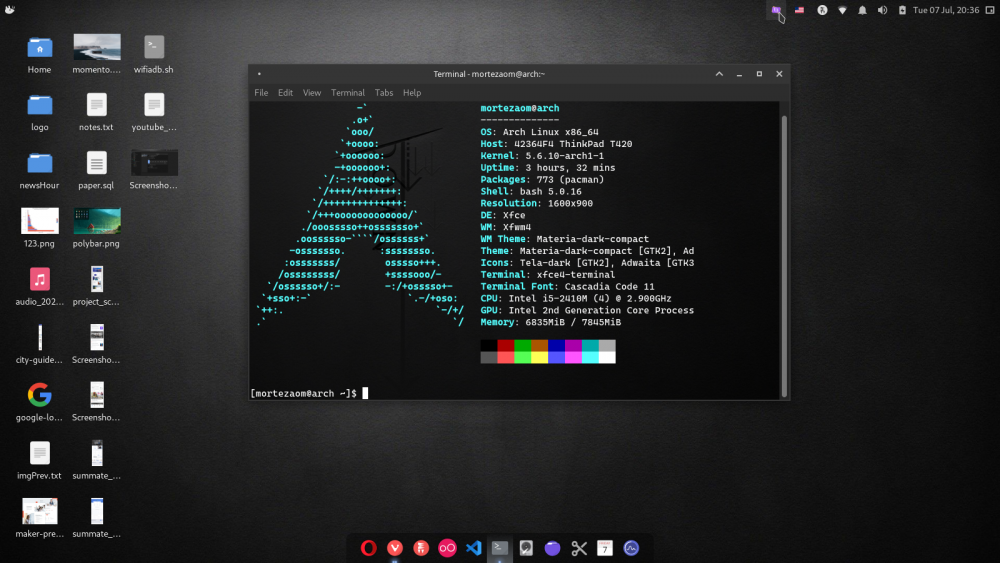
Task: Select the logo folder on the desktop
Action: pyautogui.click(x=40, y=112)
